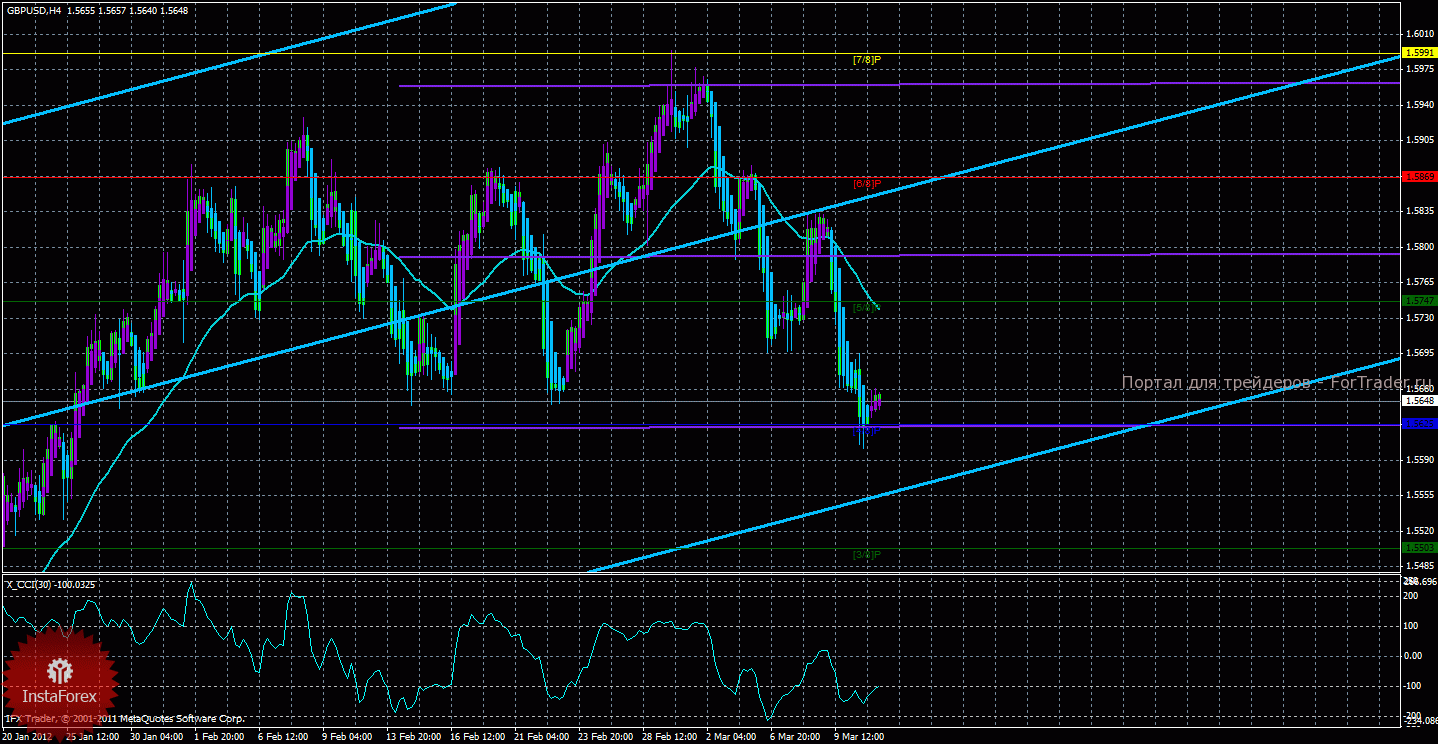
Task: Click the X_CCI(30) indicator label
Action: pyautogui.click(x=50, y=584)
